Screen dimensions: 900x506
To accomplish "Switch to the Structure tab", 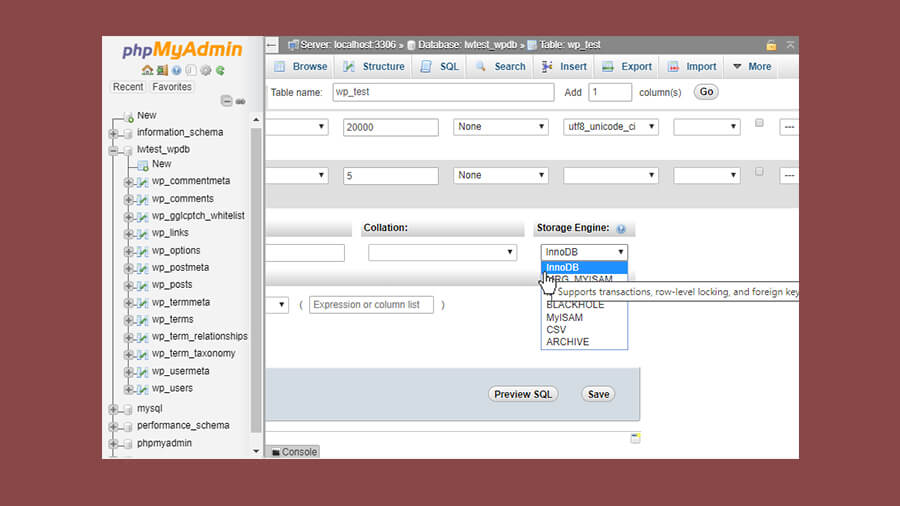I will [374, 67].
